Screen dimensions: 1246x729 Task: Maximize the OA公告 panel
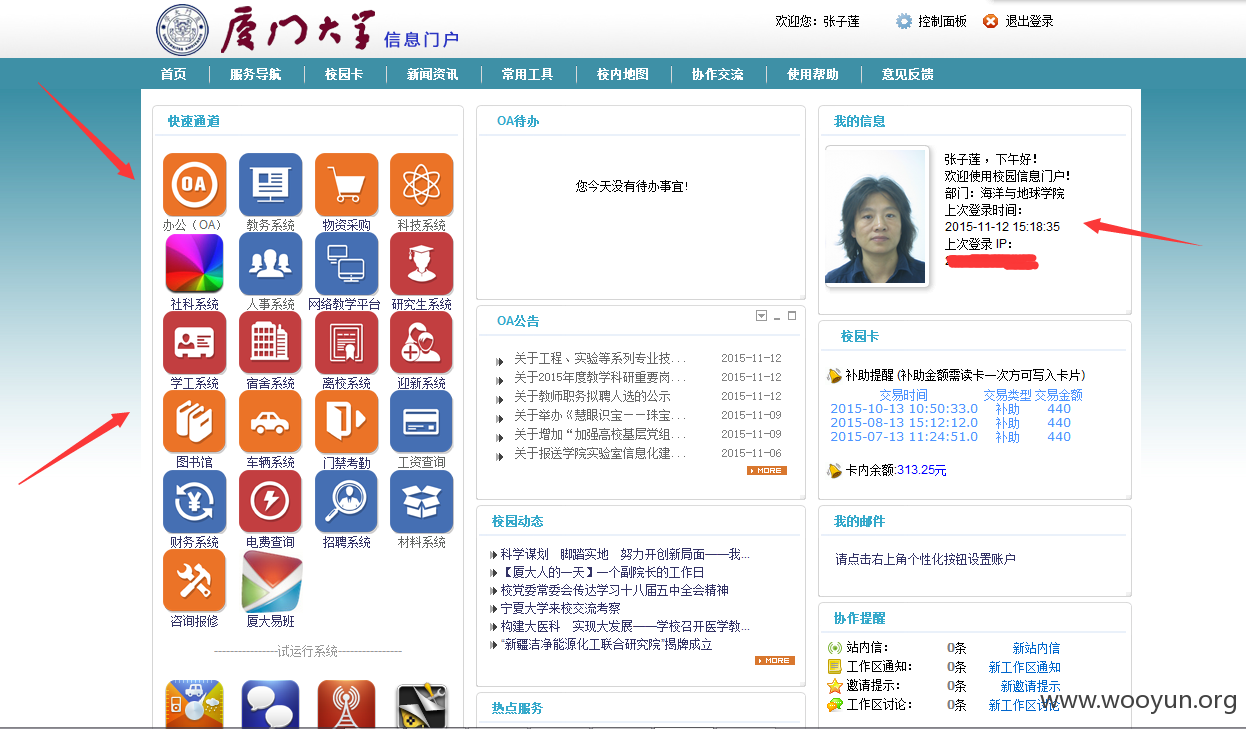pyautogui.click(x=792, y=316)
